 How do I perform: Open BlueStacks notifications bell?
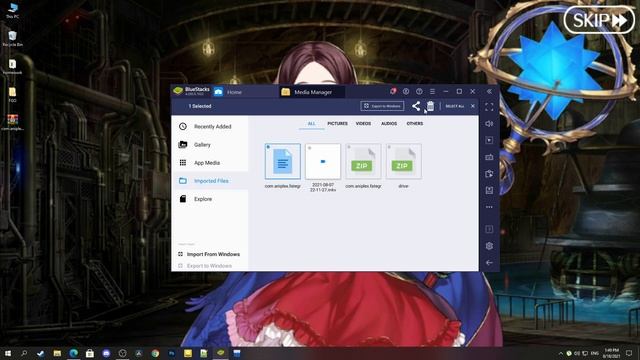click(393, 91)
